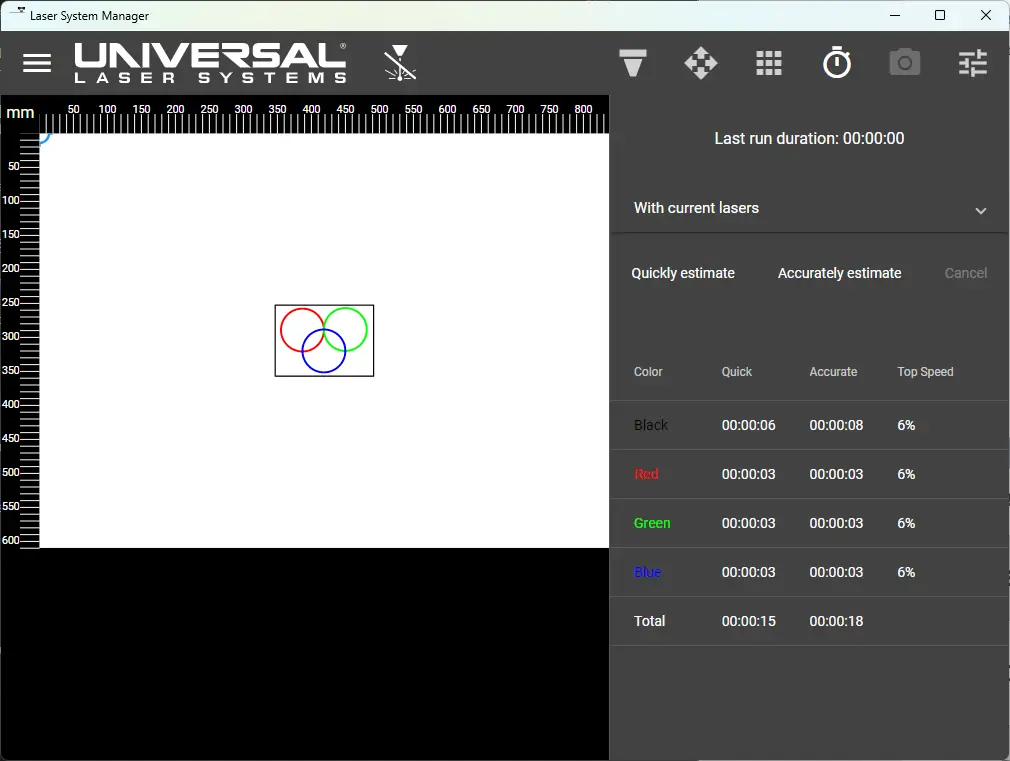The image size is (1010, 761).
Task: Select the Red color row
Action: click(x=646, y=474)
